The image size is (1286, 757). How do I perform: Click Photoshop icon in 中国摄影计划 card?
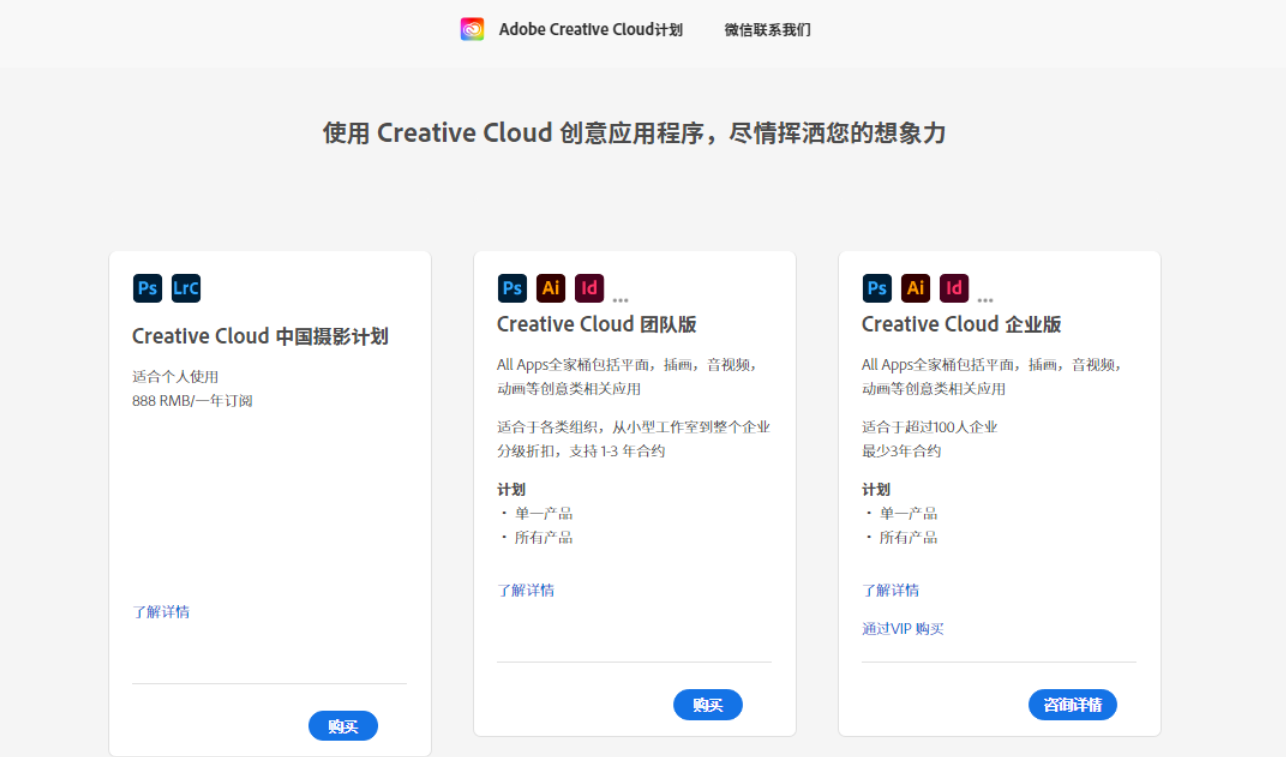[x=147, y=288]
